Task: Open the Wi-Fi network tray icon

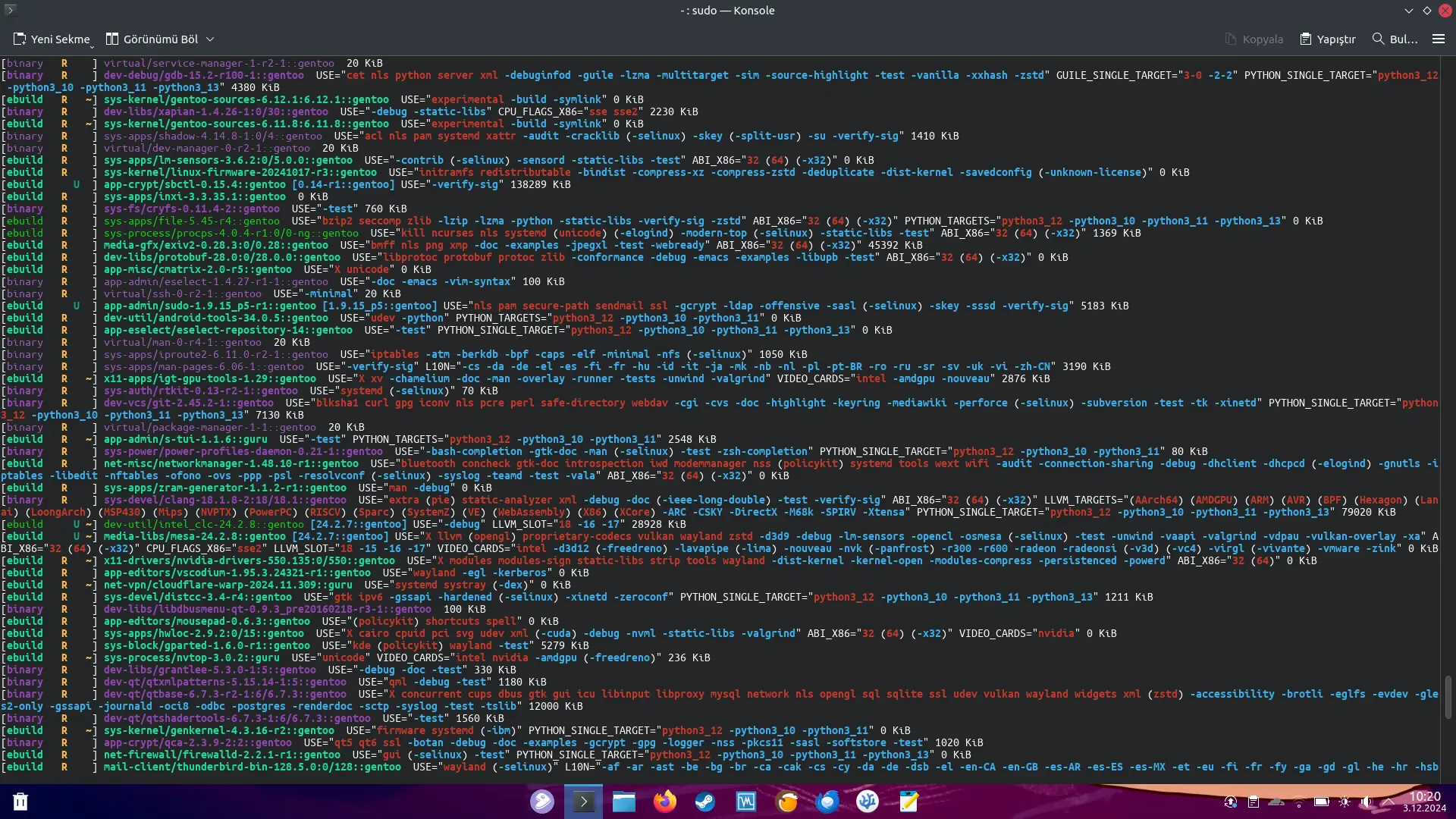Action: coord(1299,802)
